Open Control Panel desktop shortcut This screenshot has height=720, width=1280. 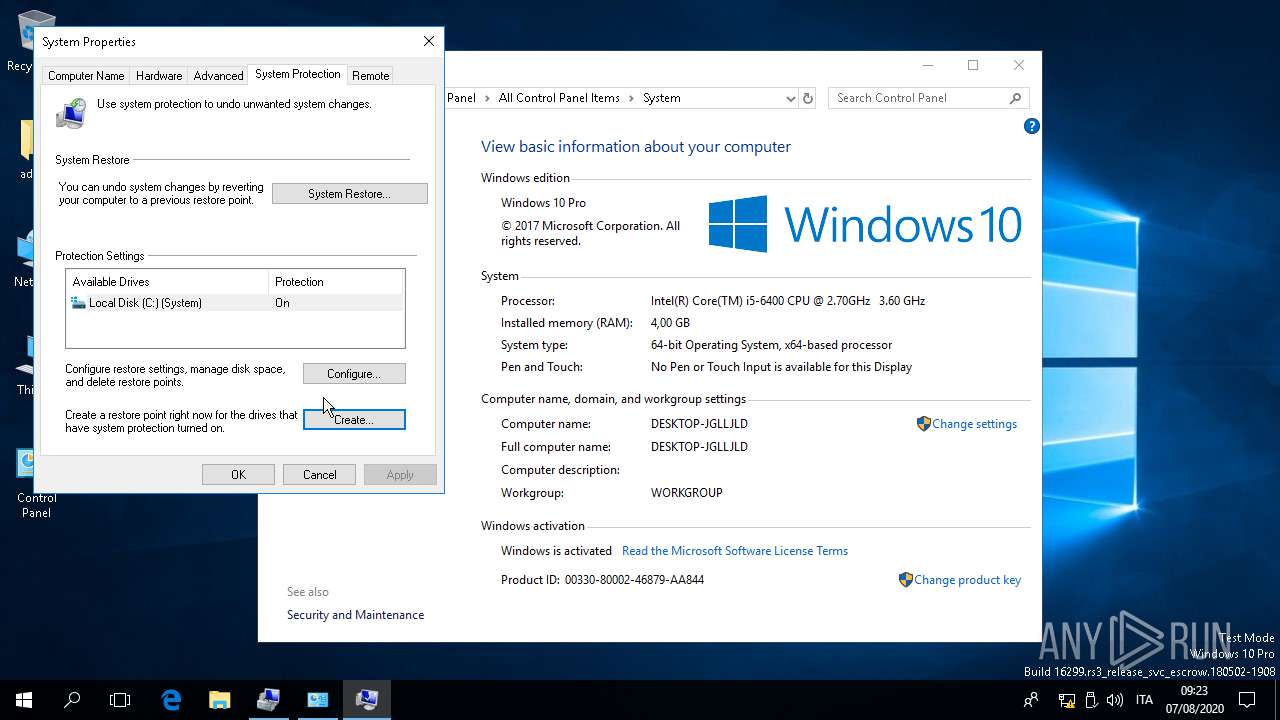tap(36, 484)
